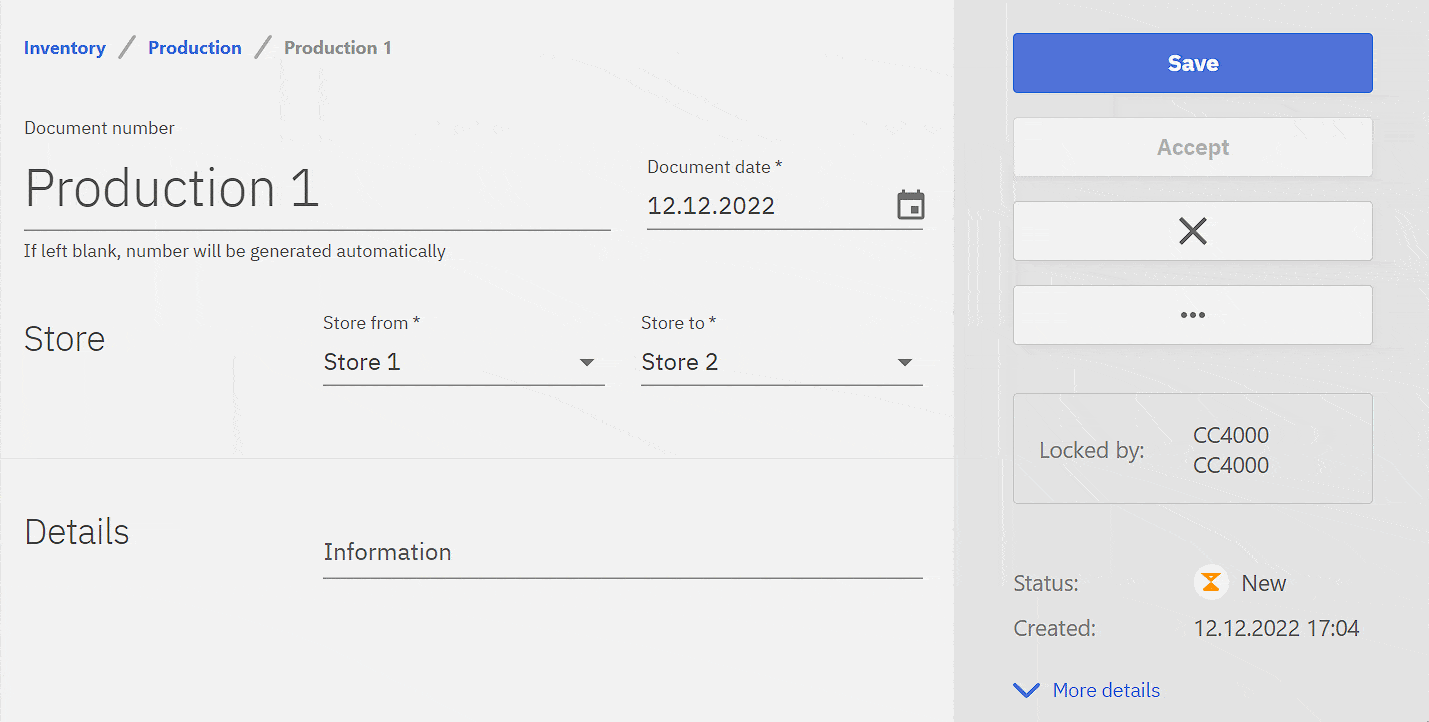The width and height of the screenshot is (1429, 722).
Task: Click the Production 1 breadcrumb item
Action: pos(338,48)
